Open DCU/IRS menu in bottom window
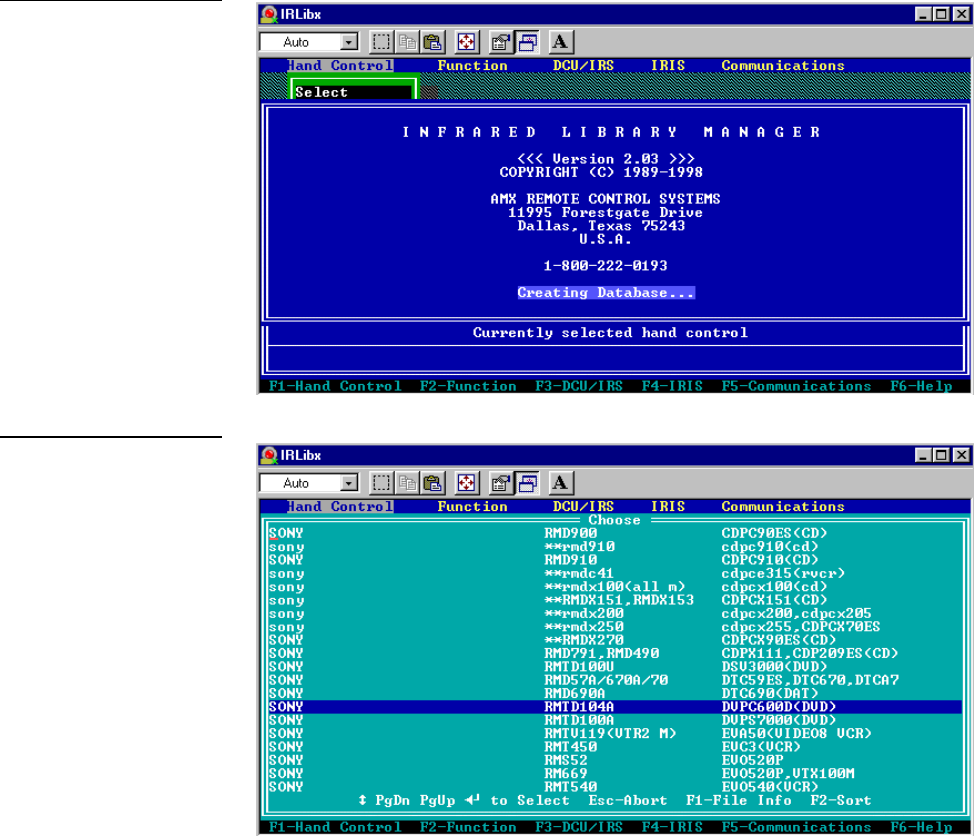Image resolution: width=974 pixels, height=836 pixels. pyautogui.click(x=583, y=507)
